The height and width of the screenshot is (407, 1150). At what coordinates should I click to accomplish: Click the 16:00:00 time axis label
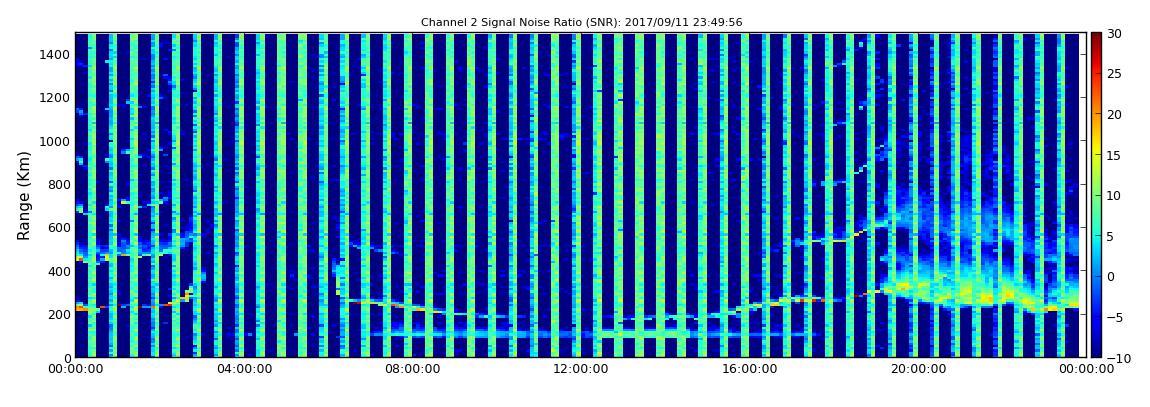[x=748, y=369]
